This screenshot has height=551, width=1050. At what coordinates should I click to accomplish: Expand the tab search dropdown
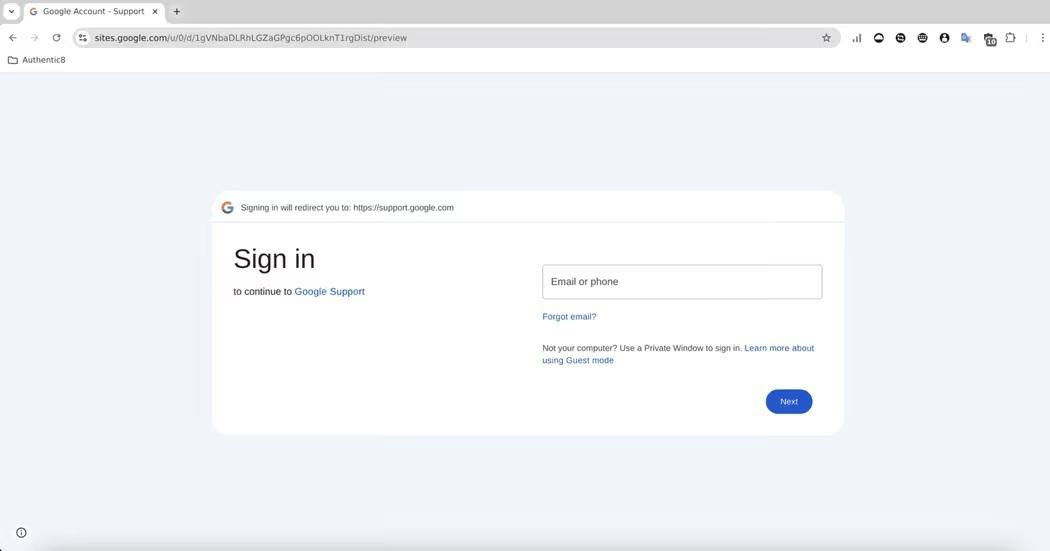point(11,11)
